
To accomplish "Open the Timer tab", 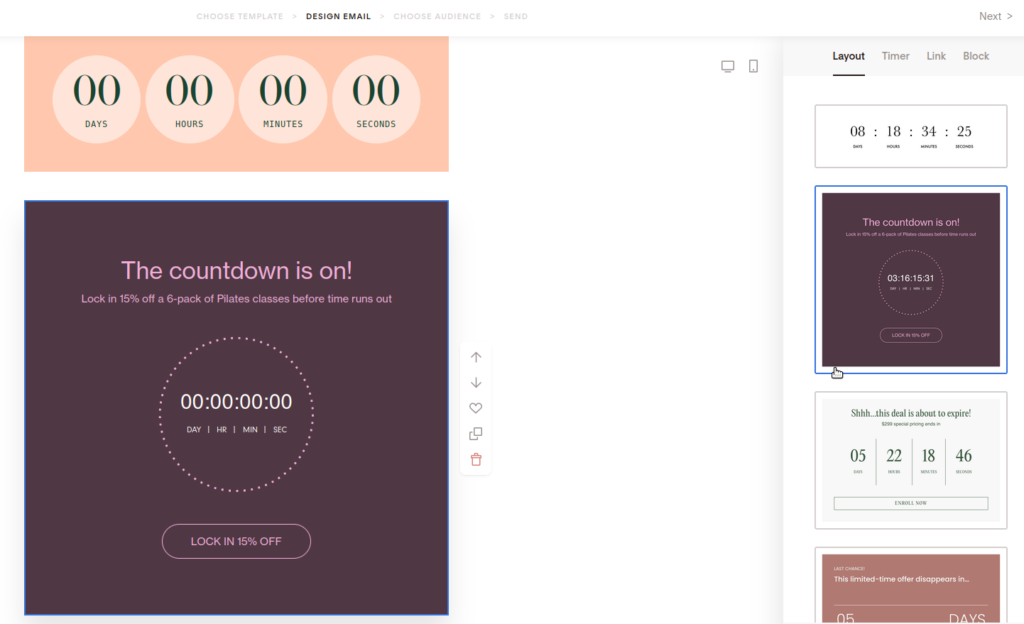I will (895, 56).
